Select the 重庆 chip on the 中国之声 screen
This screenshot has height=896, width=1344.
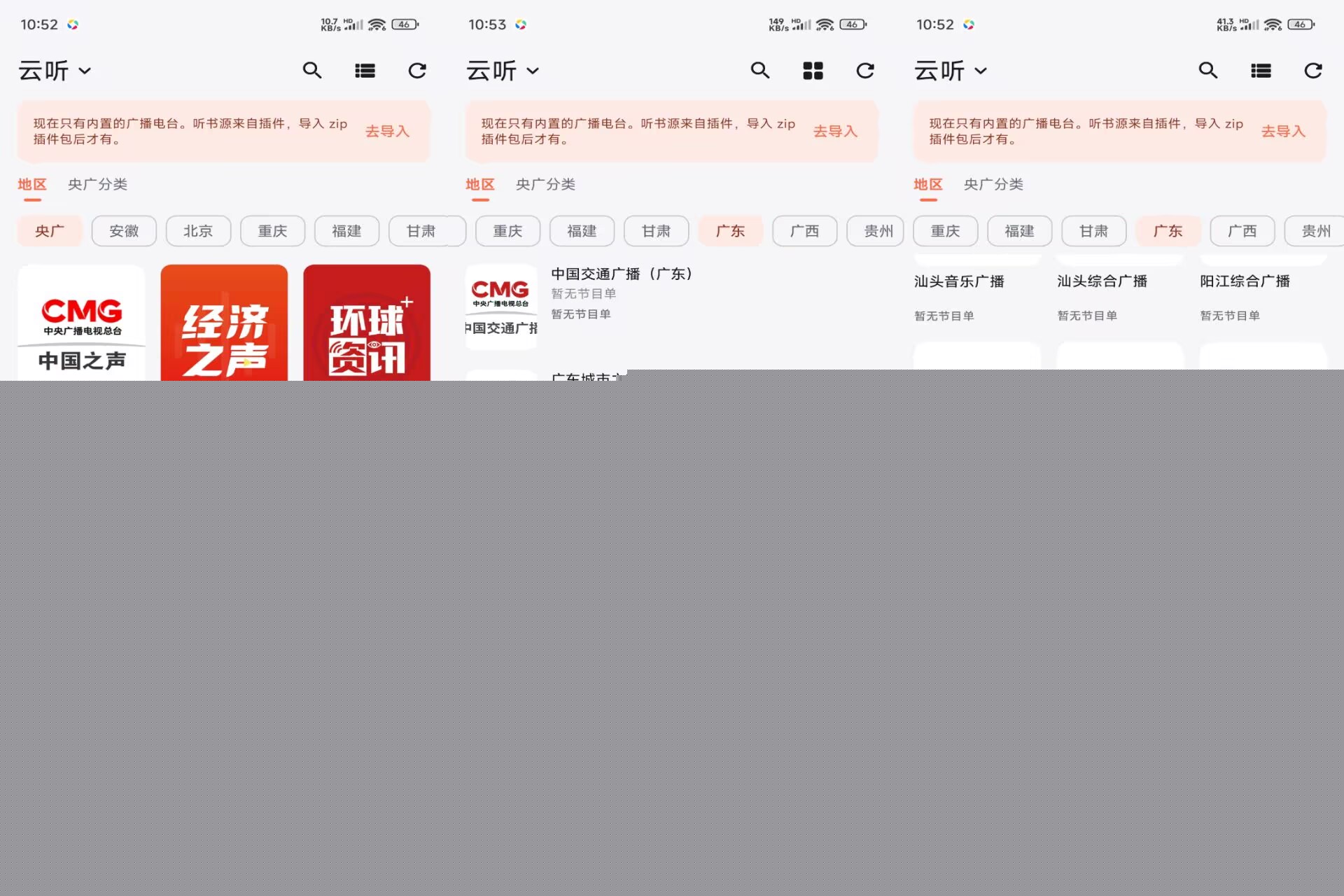click(x=272, y=231)
